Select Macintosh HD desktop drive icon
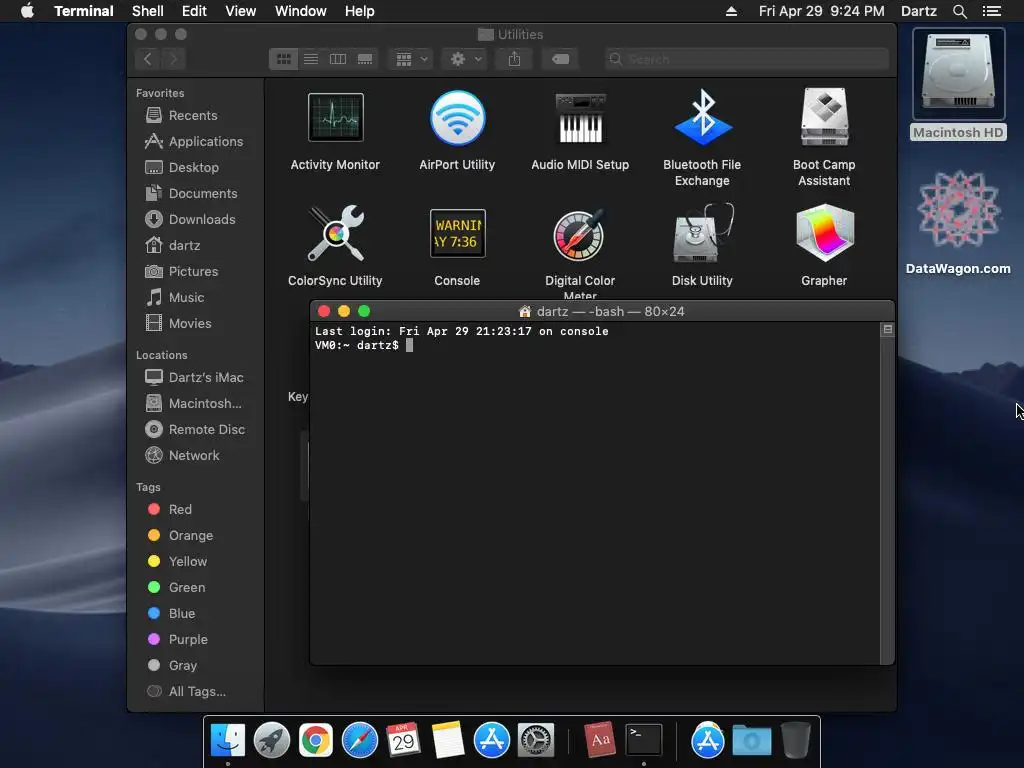The image size is (1024, 768). click(958, 73)
